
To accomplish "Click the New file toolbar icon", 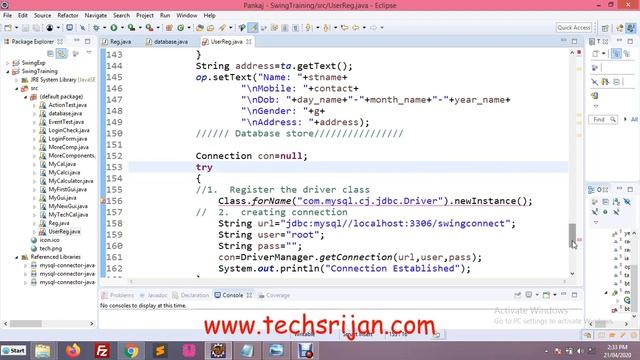I will click(8, 28).
